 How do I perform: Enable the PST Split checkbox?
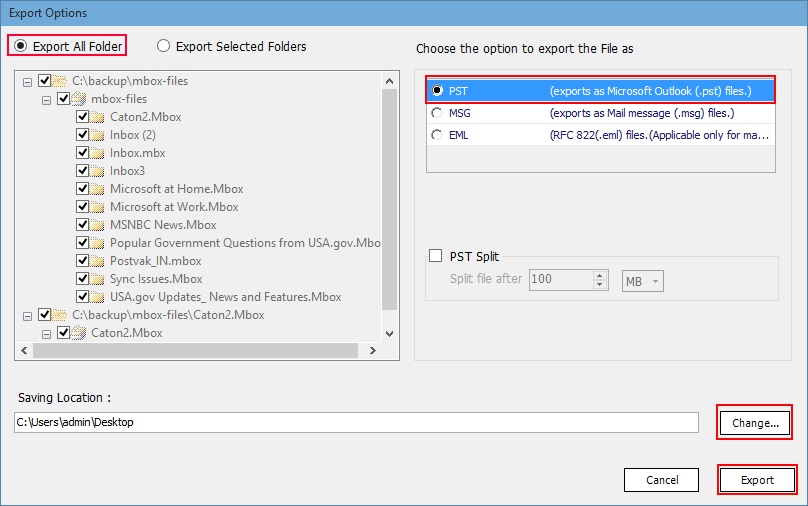pos(435,256)
